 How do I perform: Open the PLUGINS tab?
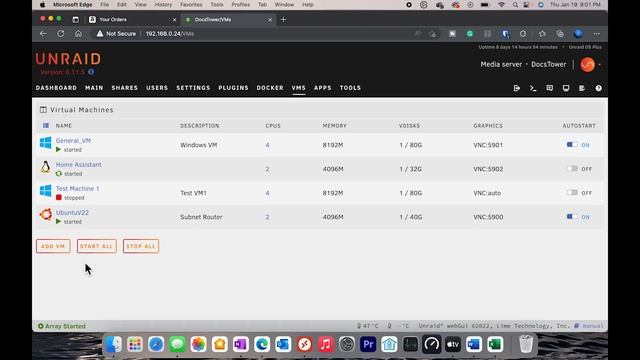coord(233,88)
